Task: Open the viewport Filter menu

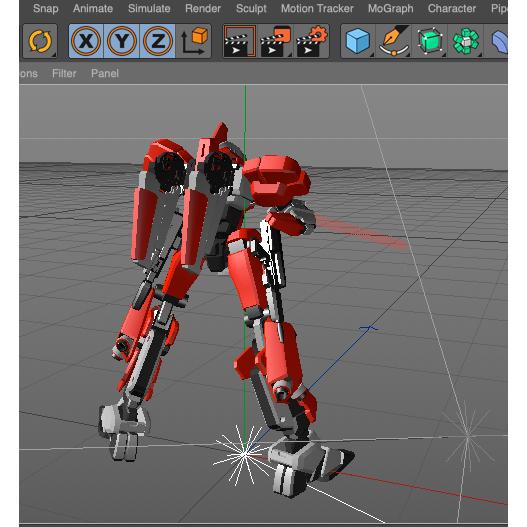Action: 64,73
